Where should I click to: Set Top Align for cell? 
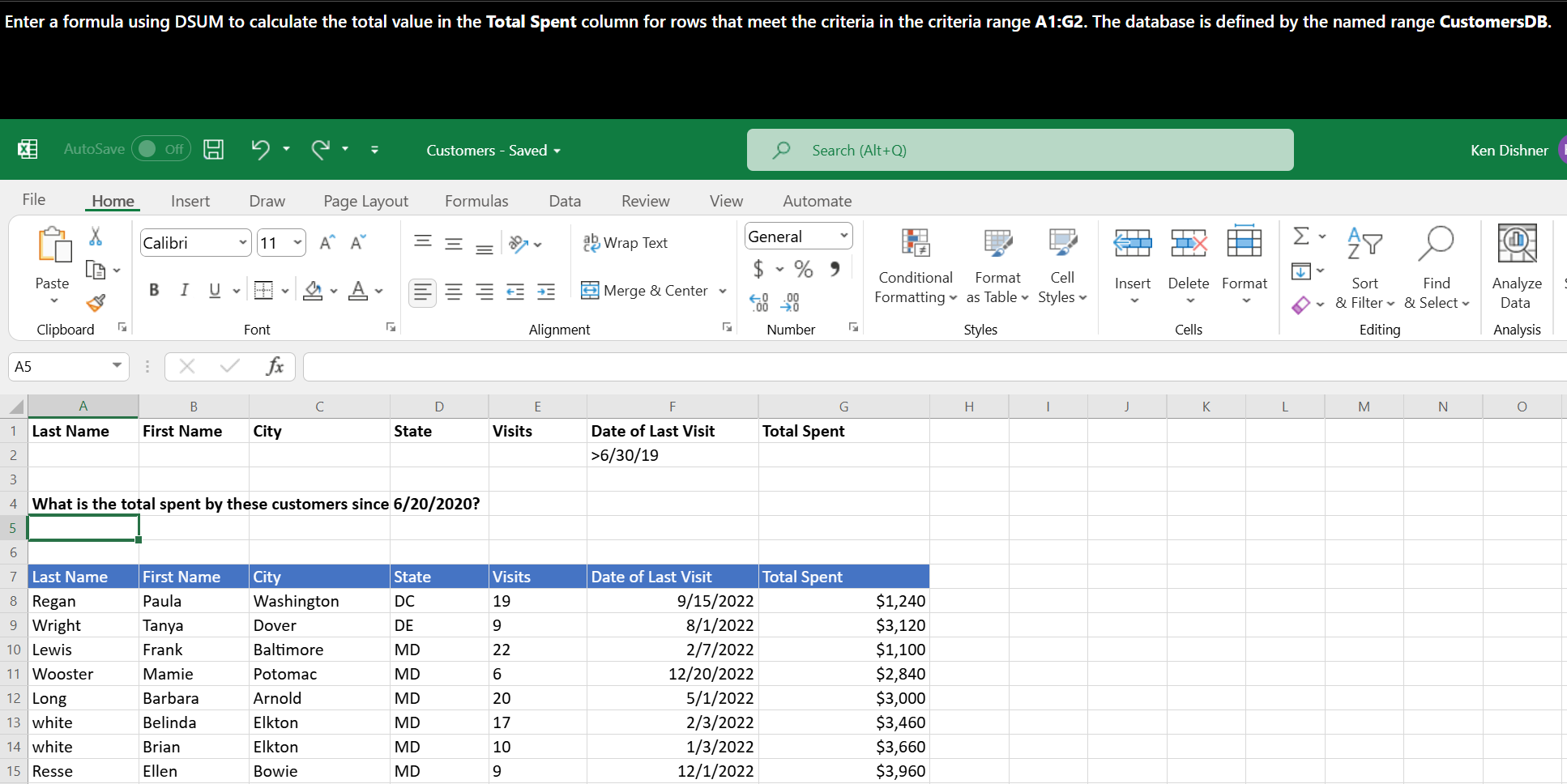(423, 242)
